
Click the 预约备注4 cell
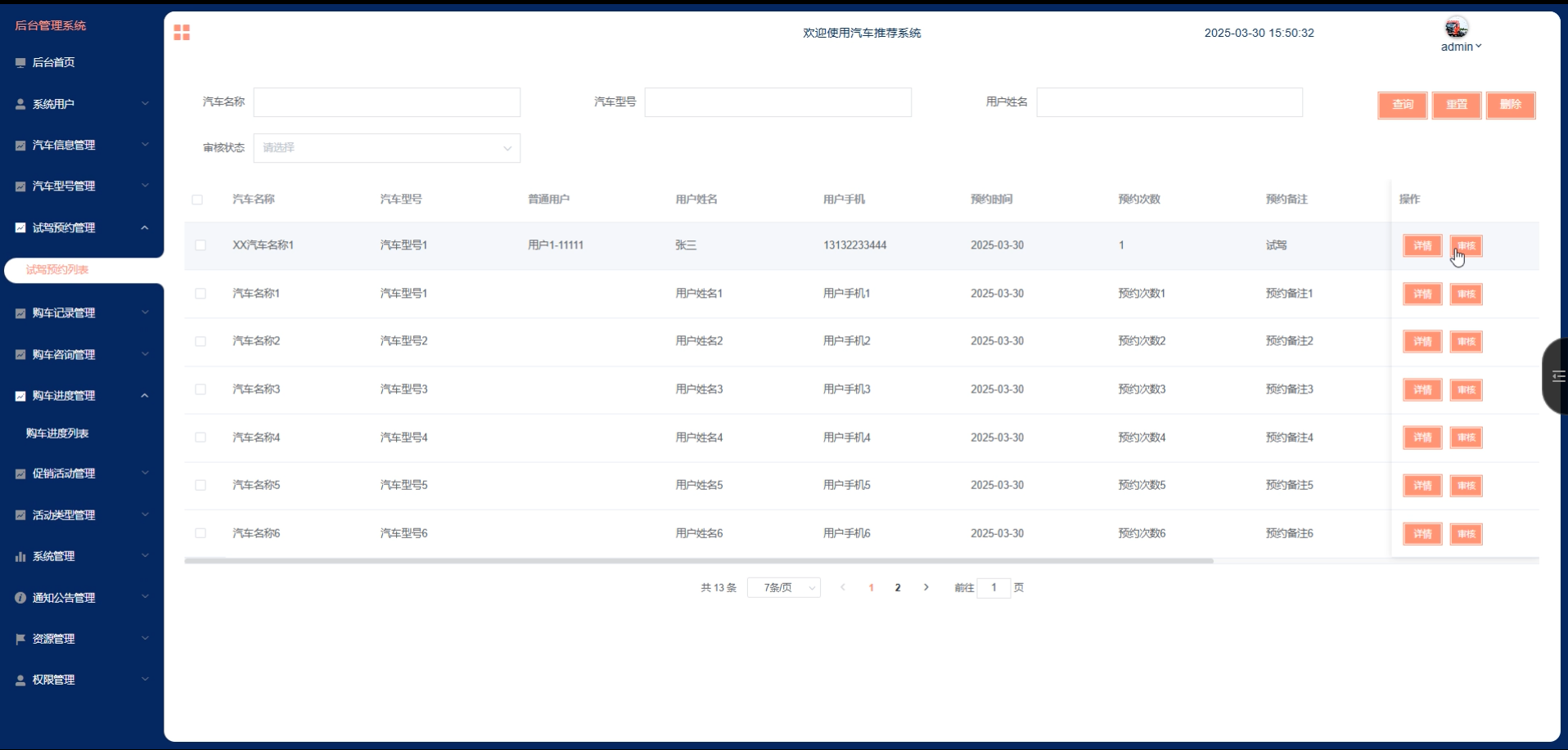1289,438
